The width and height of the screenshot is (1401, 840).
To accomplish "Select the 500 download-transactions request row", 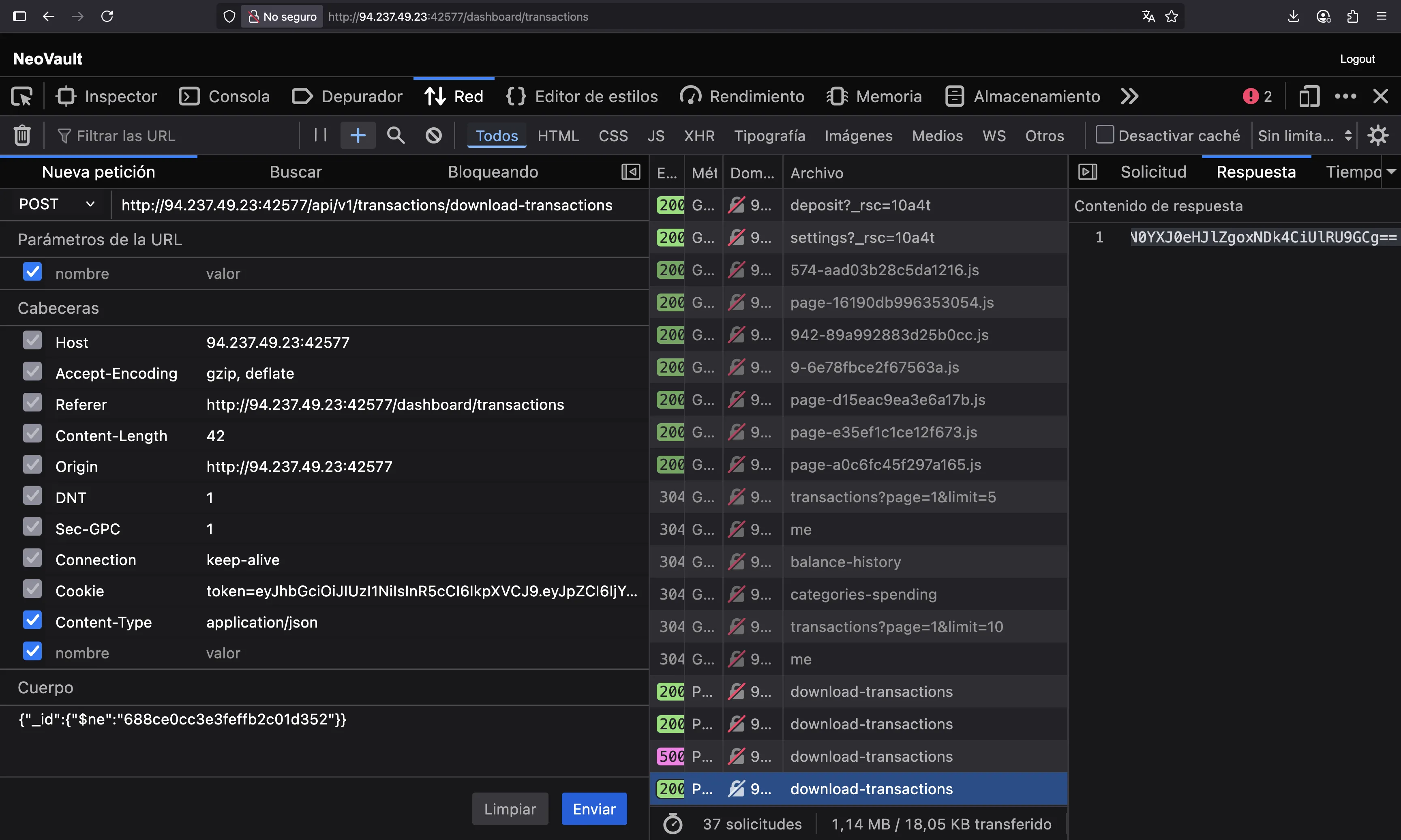I will click(x=858, y=757).
